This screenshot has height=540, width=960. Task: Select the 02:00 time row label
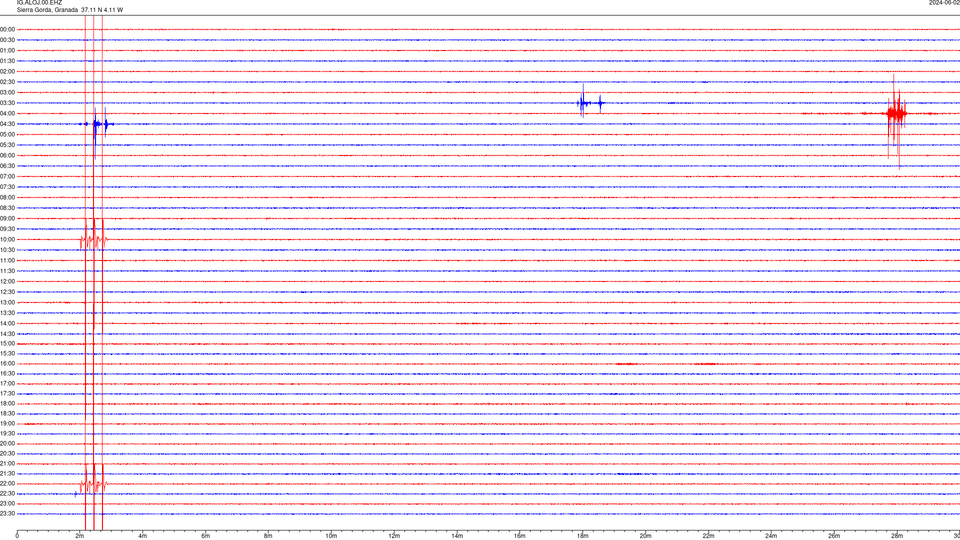pyautogui.click(x=8, y=72)
